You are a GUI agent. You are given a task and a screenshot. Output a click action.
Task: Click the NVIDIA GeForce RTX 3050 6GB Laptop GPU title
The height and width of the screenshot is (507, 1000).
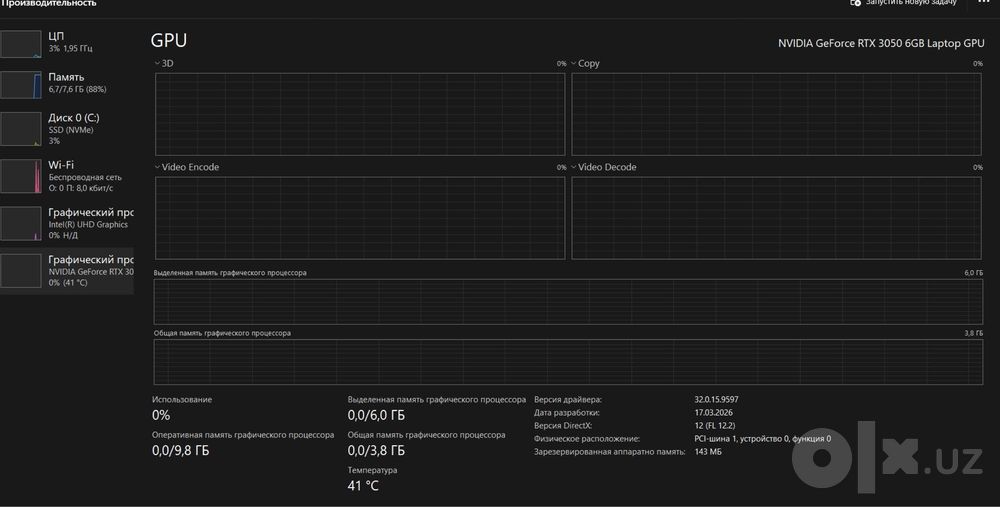pyautogui.click(x=881, y=43)
